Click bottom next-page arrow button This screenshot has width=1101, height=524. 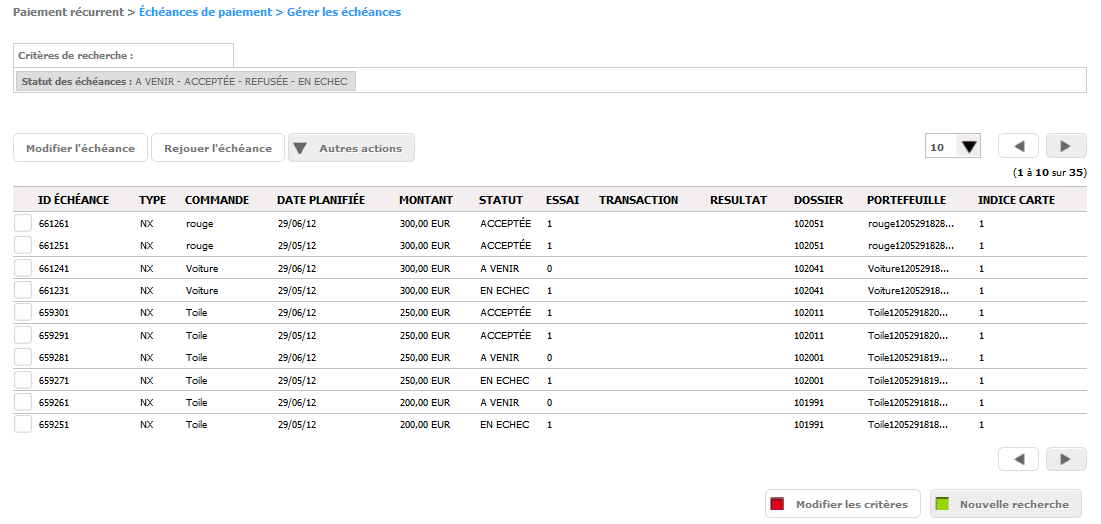pos(1066,459)
